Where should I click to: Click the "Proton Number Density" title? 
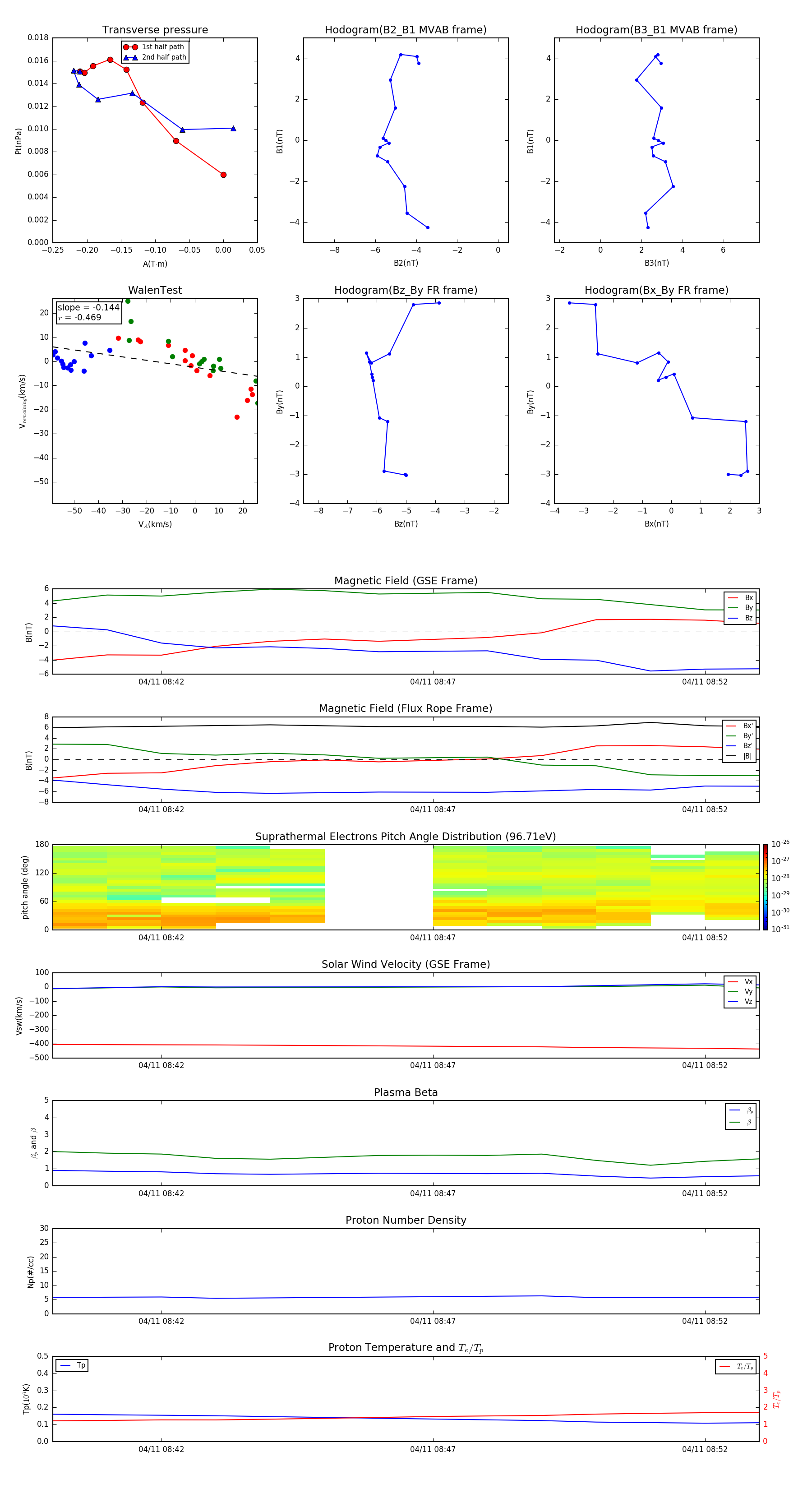pyautogui.click(x=406, y=1220)
